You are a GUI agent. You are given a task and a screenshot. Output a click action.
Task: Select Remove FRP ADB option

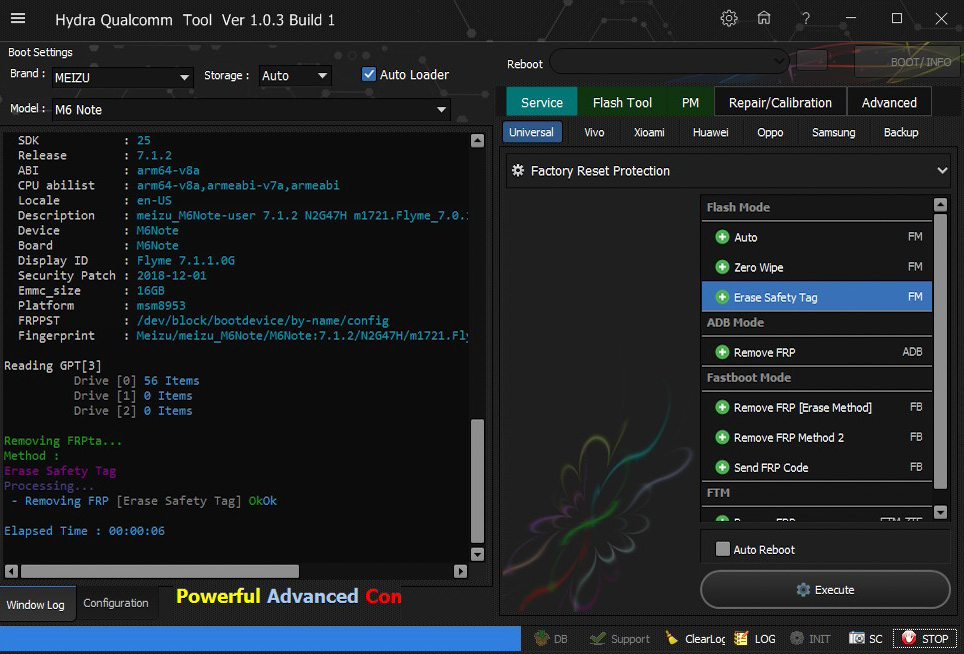[x=817, y=352]
